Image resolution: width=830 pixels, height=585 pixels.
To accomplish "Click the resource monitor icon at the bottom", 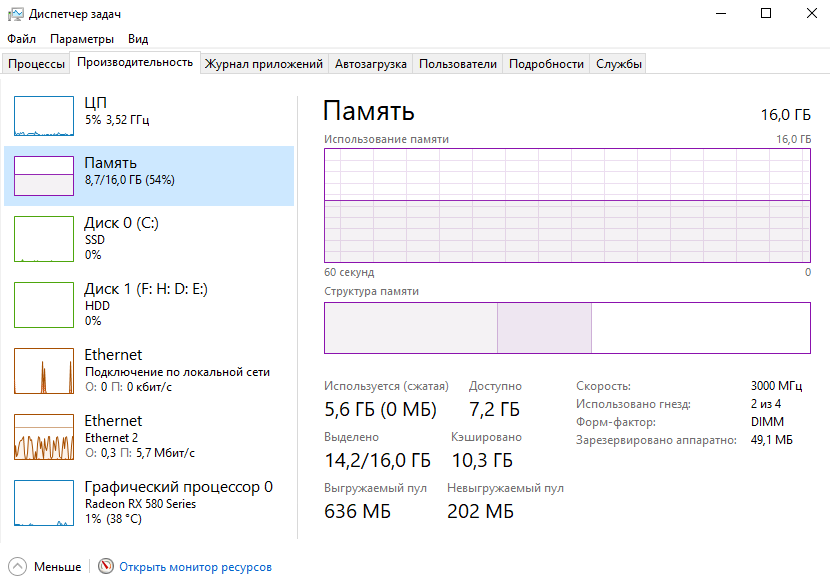I will [106, 567].
